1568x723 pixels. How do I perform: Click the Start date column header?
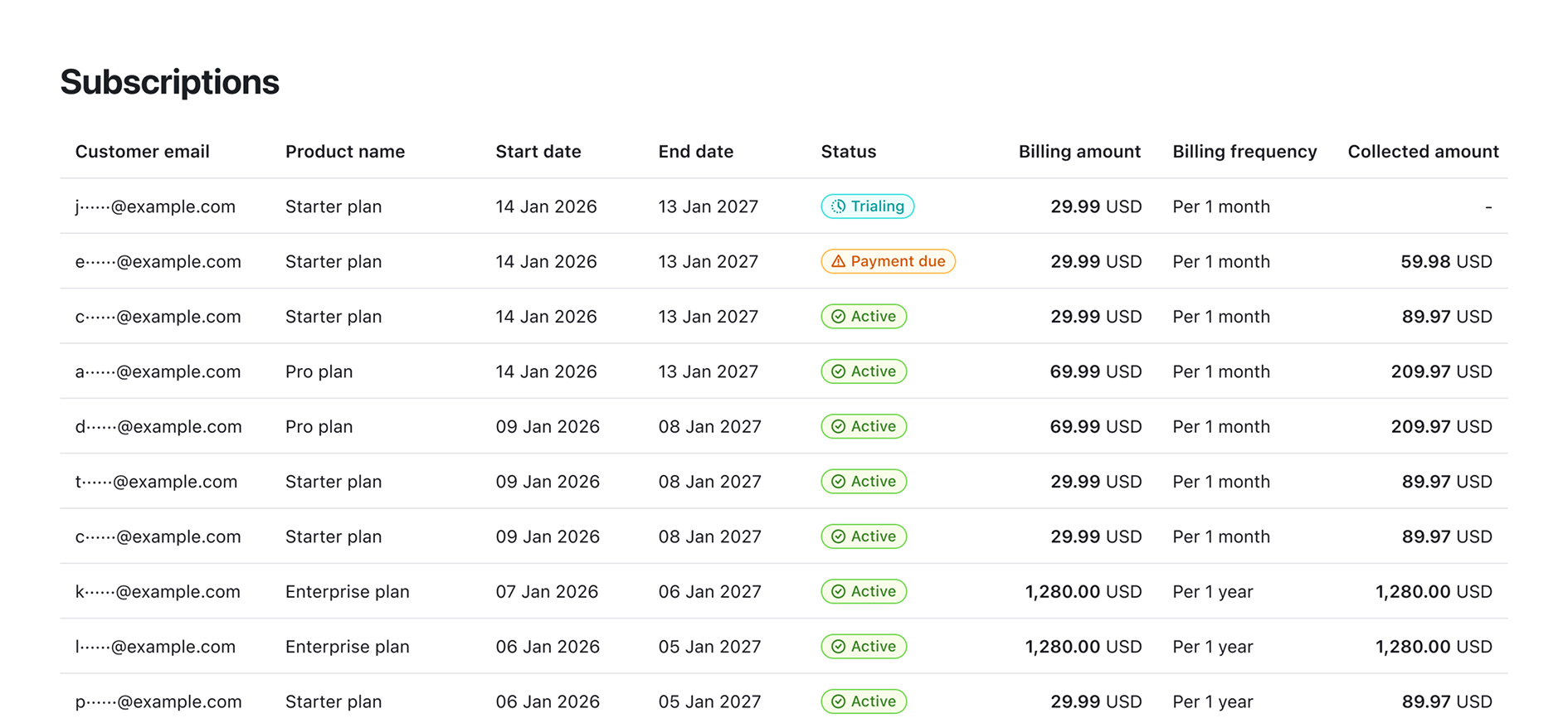[538, 152]
